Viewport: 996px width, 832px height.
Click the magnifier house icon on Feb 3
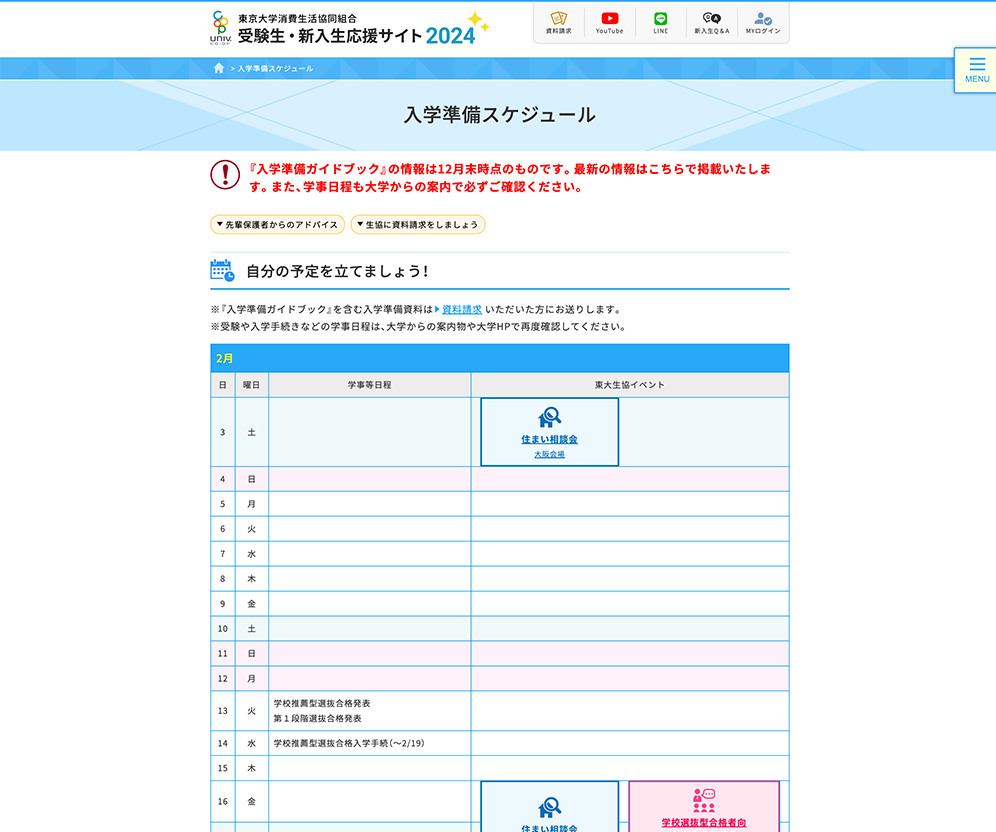(549, 417)
